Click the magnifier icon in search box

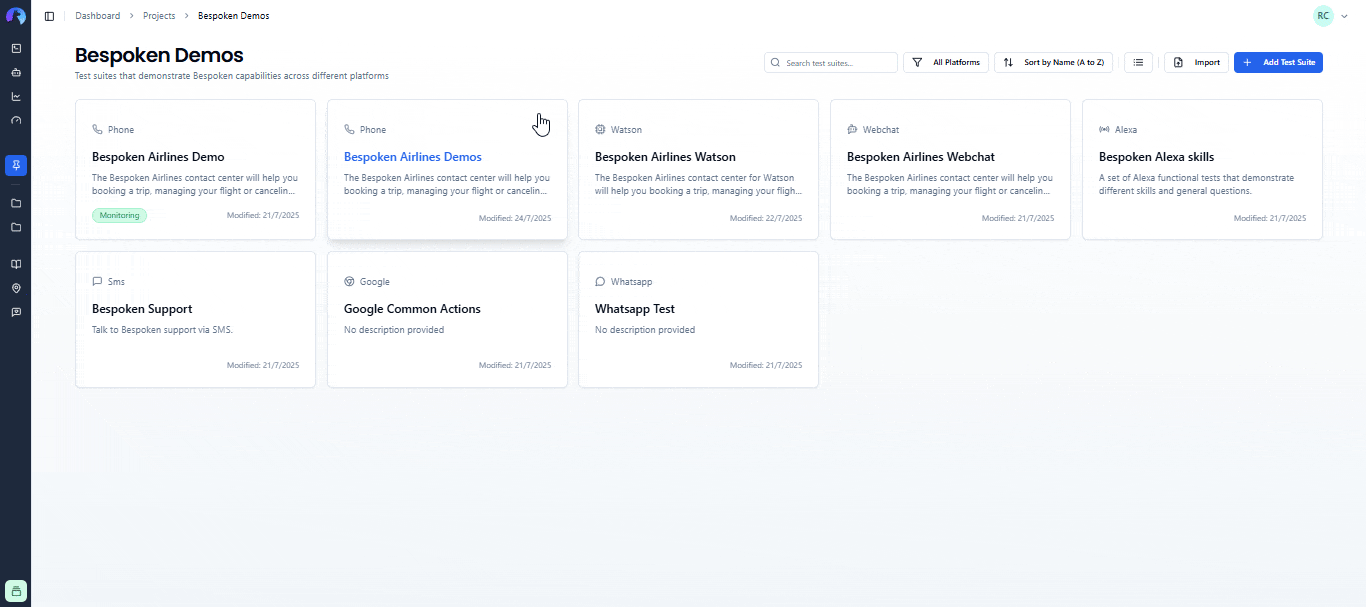coord(776,62)
